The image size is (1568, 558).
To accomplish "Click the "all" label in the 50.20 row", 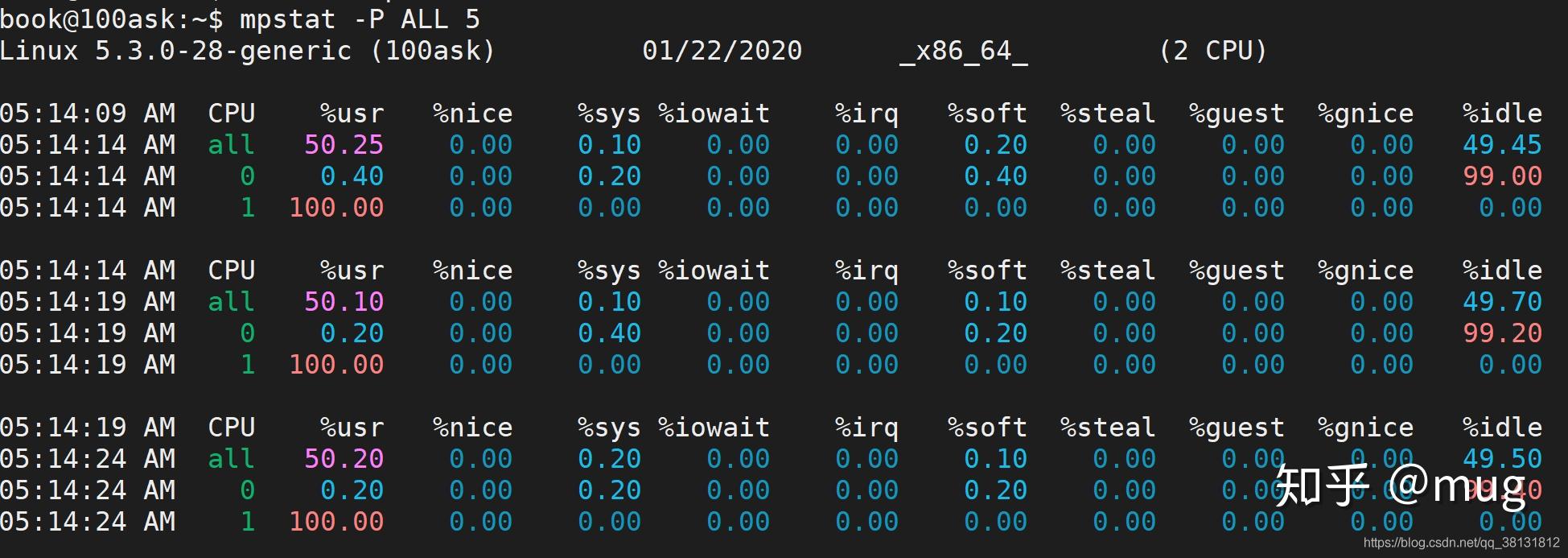I will 232,459.
